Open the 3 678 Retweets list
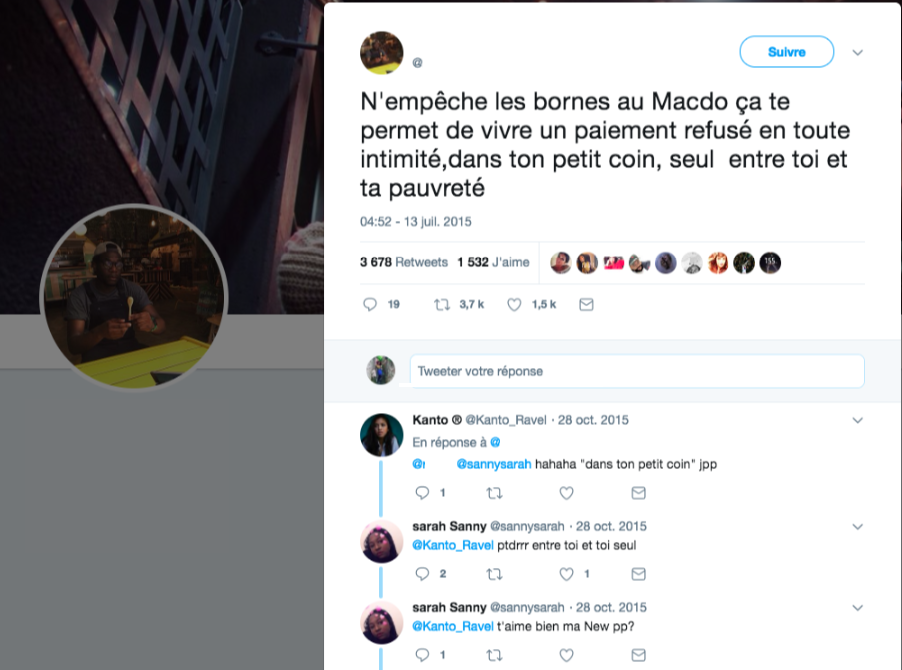Viewport: 902px width, 670px height. click(x=404, y=262)
